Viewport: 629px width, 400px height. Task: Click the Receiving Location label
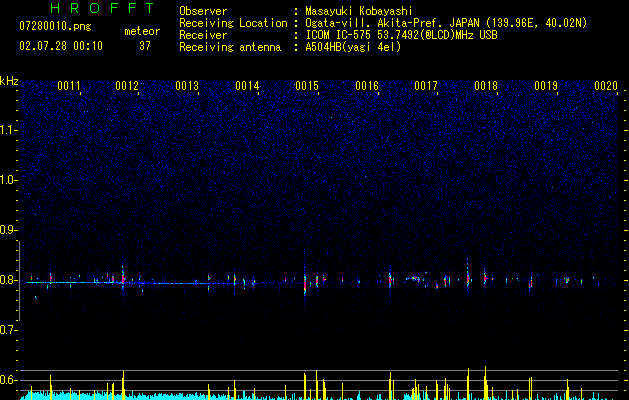pyautogui.click(x=233, y=23)
